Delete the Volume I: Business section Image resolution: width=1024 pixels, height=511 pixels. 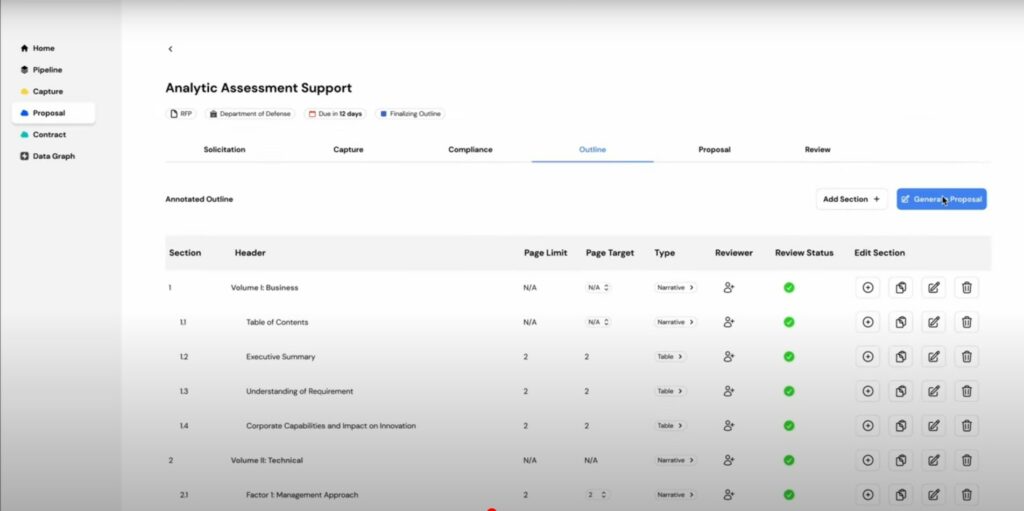tap(967, 288)
